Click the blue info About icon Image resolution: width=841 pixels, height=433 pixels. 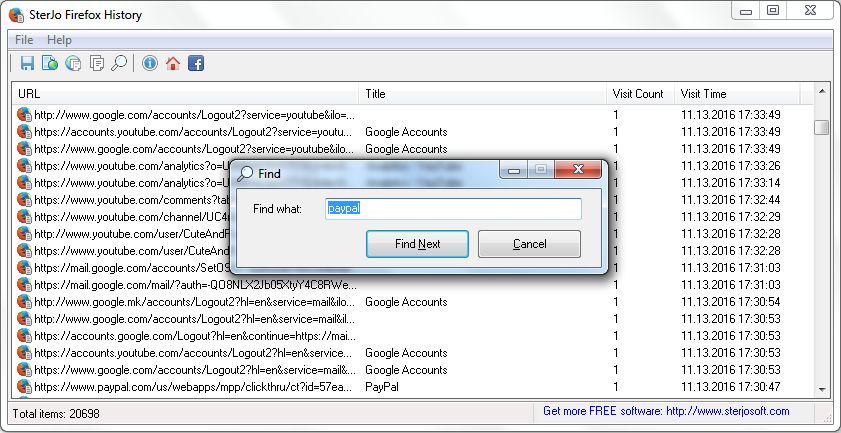[150, 63]
